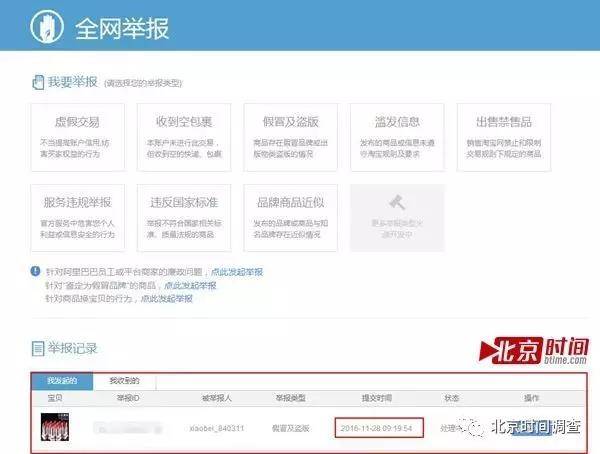Click the hand icon next to 我要举报

click(x=38, y=82)
